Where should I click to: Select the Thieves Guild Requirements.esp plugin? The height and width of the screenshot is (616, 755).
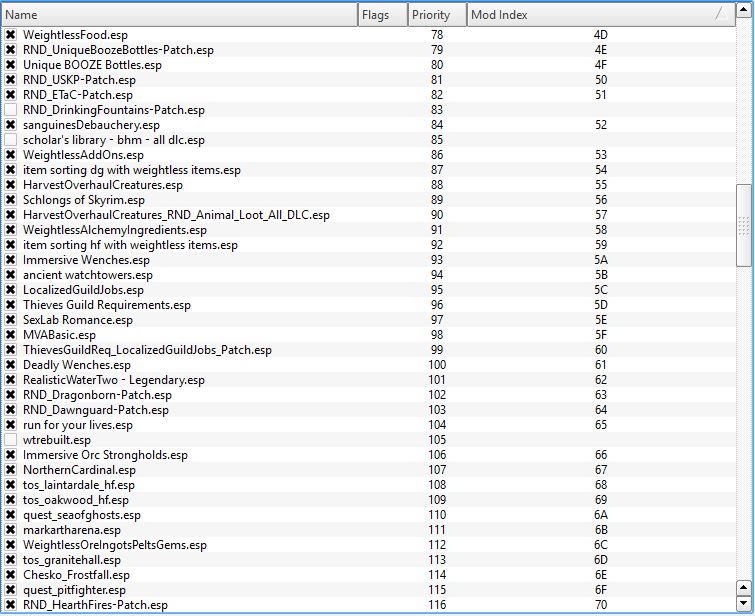[x=106, y=305]
